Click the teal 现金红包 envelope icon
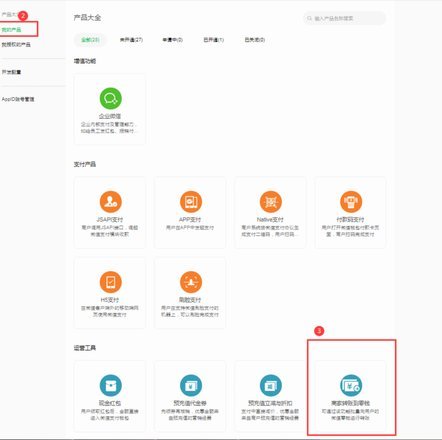442x440 pixels. 111,385
